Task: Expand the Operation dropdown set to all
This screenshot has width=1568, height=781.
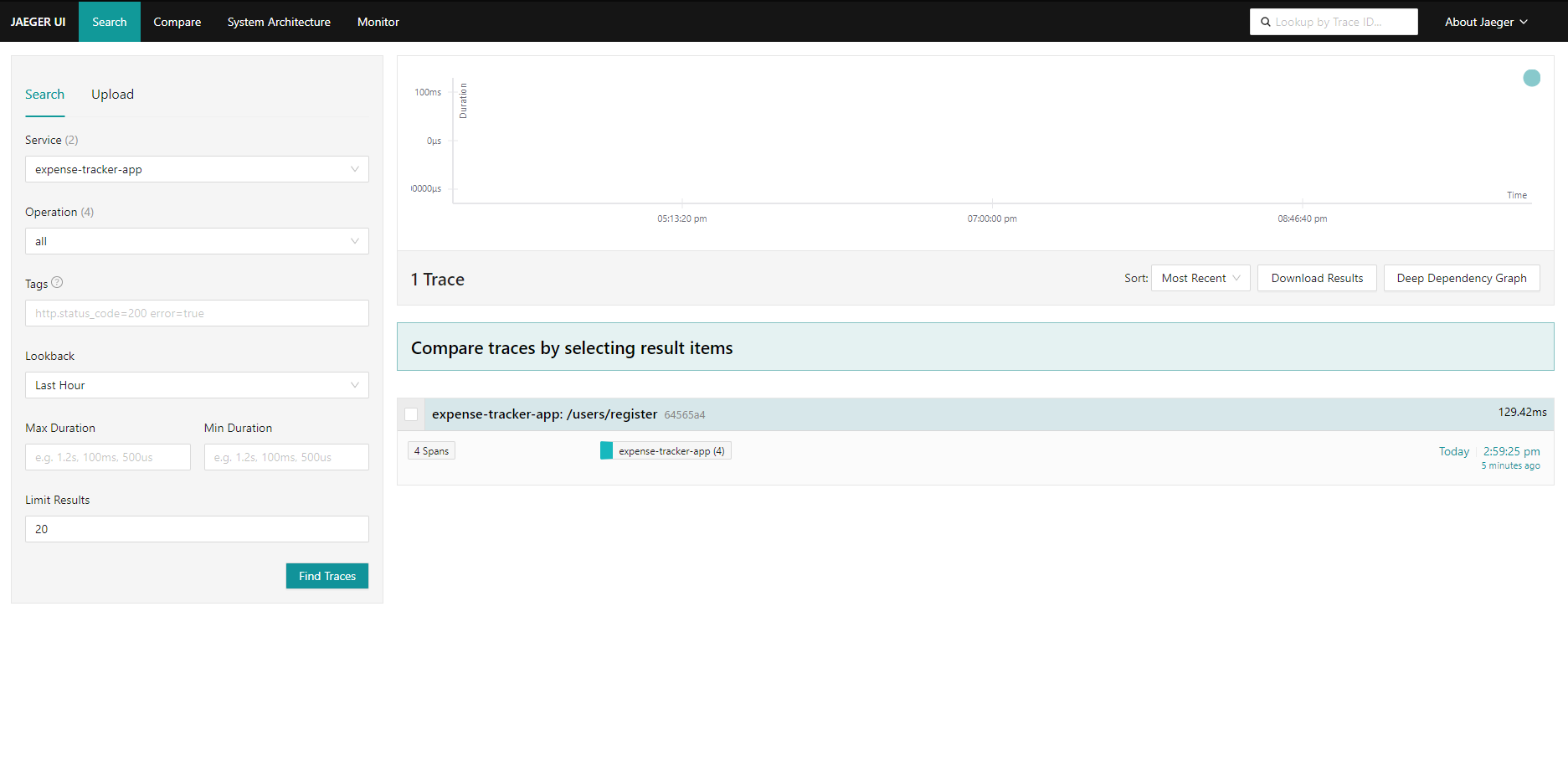Action: pyautogui.click(x=197, y=241)
